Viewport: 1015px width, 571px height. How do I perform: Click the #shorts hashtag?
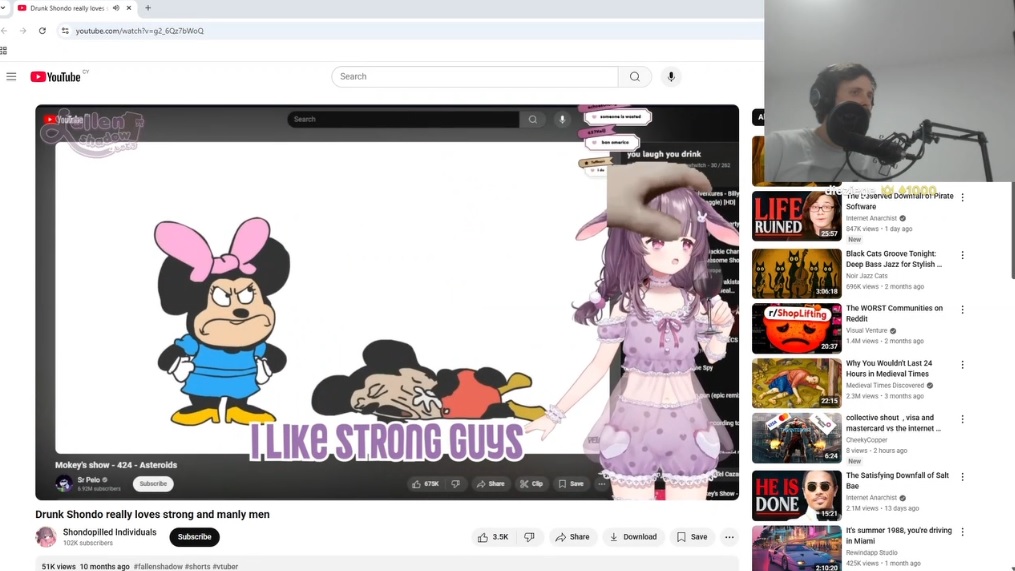(x=197, y=566)
